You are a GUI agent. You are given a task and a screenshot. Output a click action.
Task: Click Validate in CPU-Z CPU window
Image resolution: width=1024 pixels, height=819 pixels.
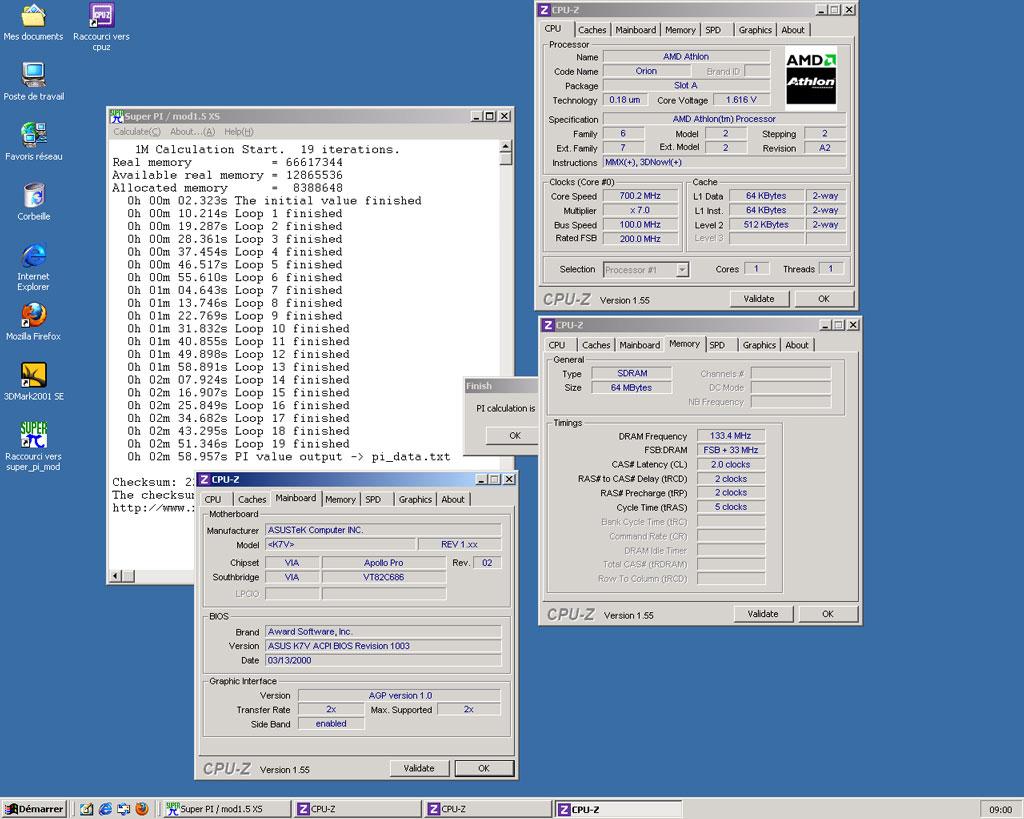(x=759, y=298)
